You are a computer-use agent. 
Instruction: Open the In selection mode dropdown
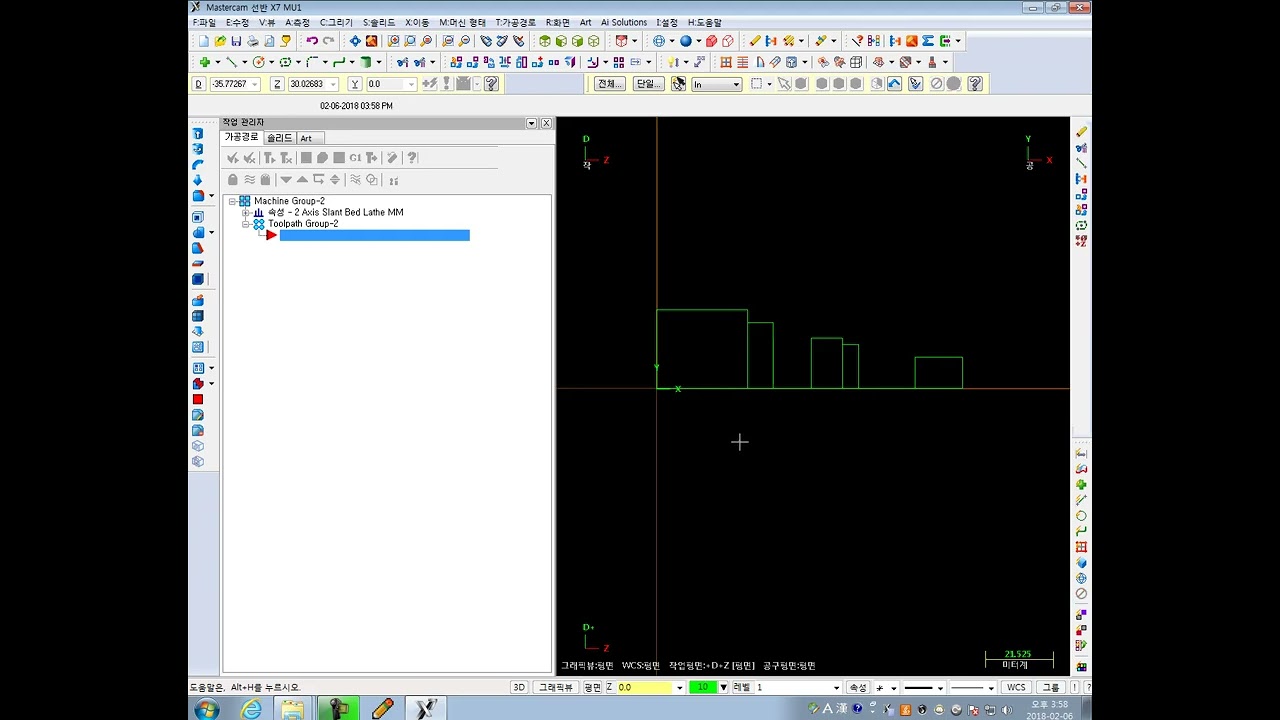tap(736, 84)
